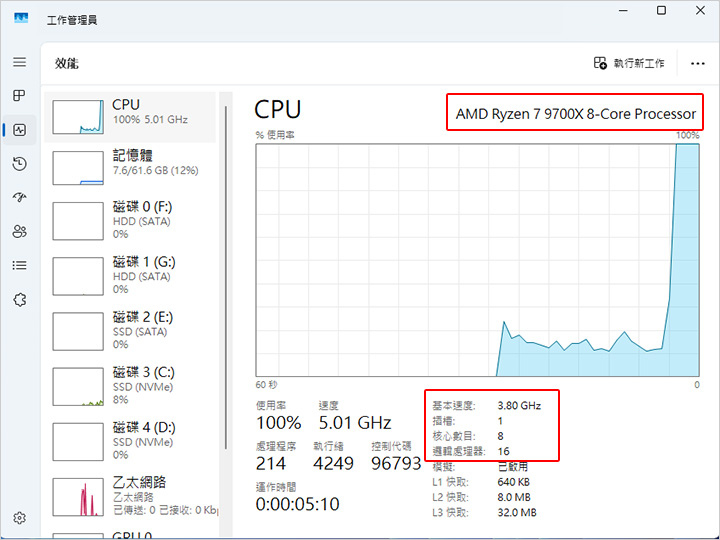Click the 5.01 GHz speed value
The image size is (720, 540).
tap(355, 423)
